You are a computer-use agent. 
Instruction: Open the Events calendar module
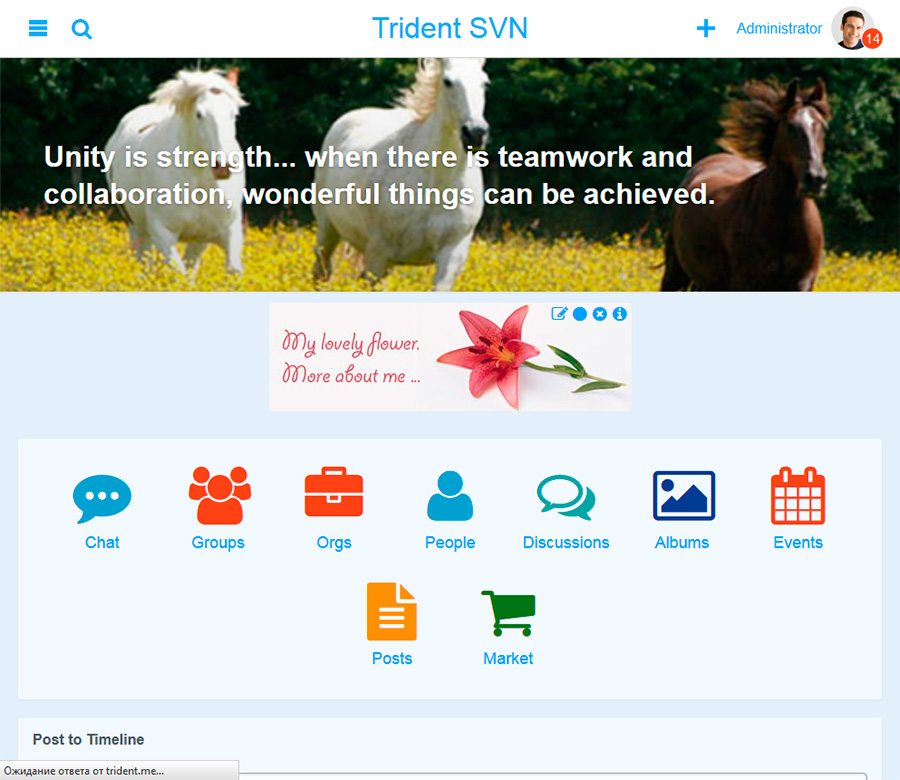798,510
